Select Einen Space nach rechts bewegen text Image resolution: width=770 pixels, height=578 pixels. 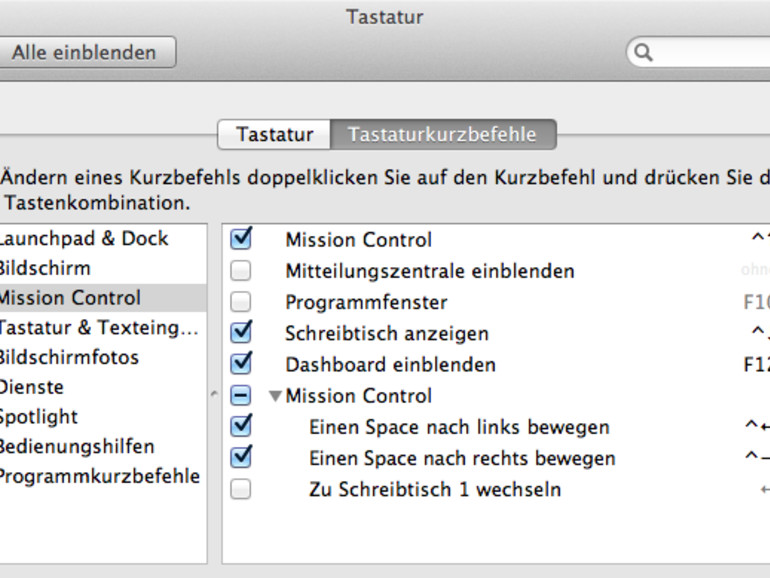(462, 459)
